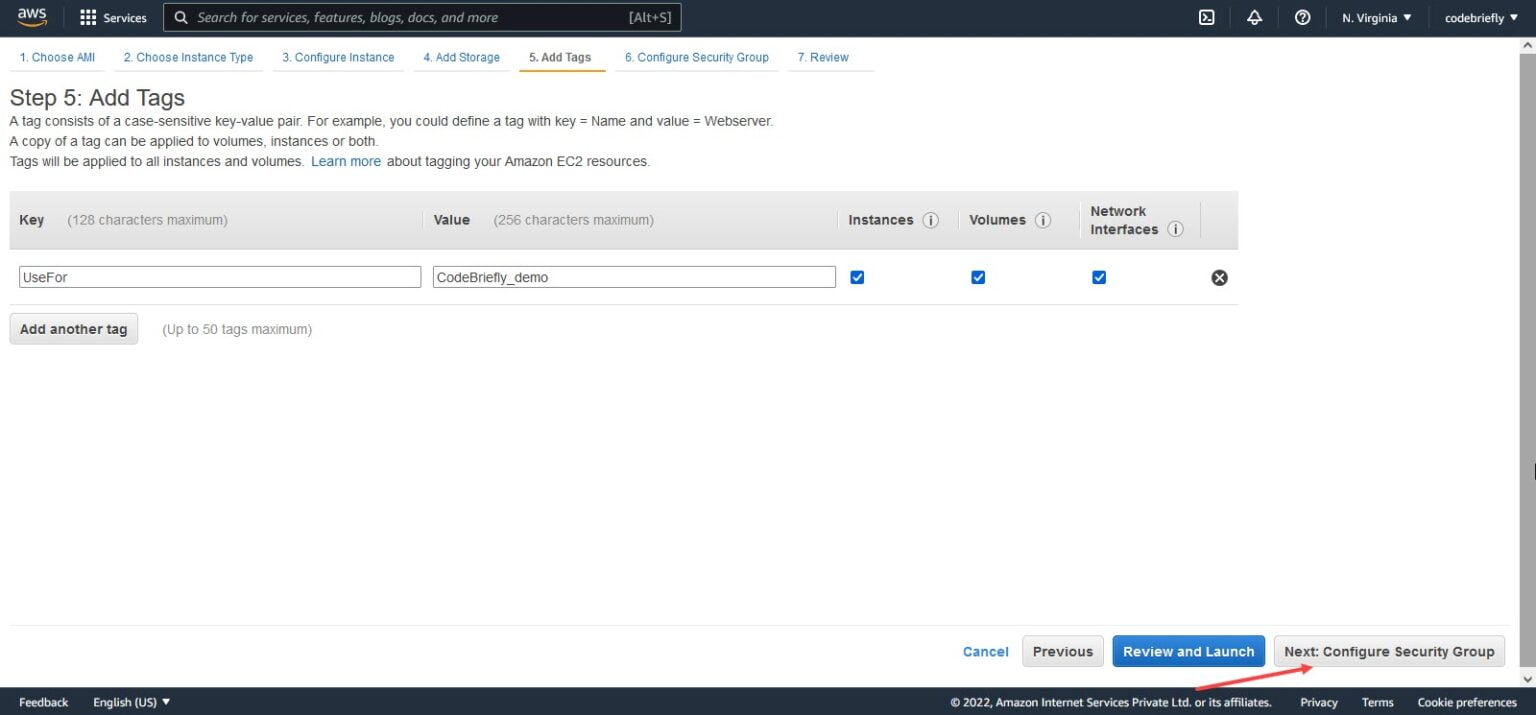Click the Review and Launch button

point(1188,651)
